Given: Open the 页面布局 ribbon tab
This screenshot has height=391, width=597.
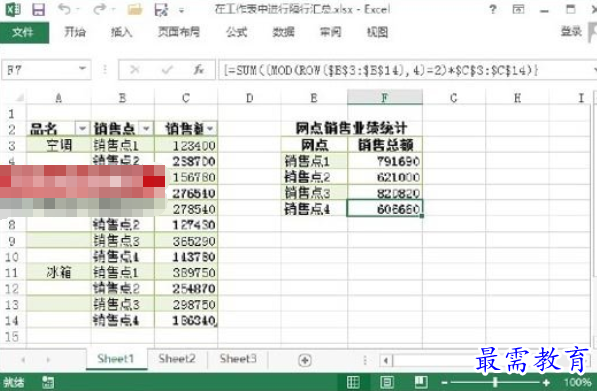Looking at the screenshot, I should [x=179, y=32].
